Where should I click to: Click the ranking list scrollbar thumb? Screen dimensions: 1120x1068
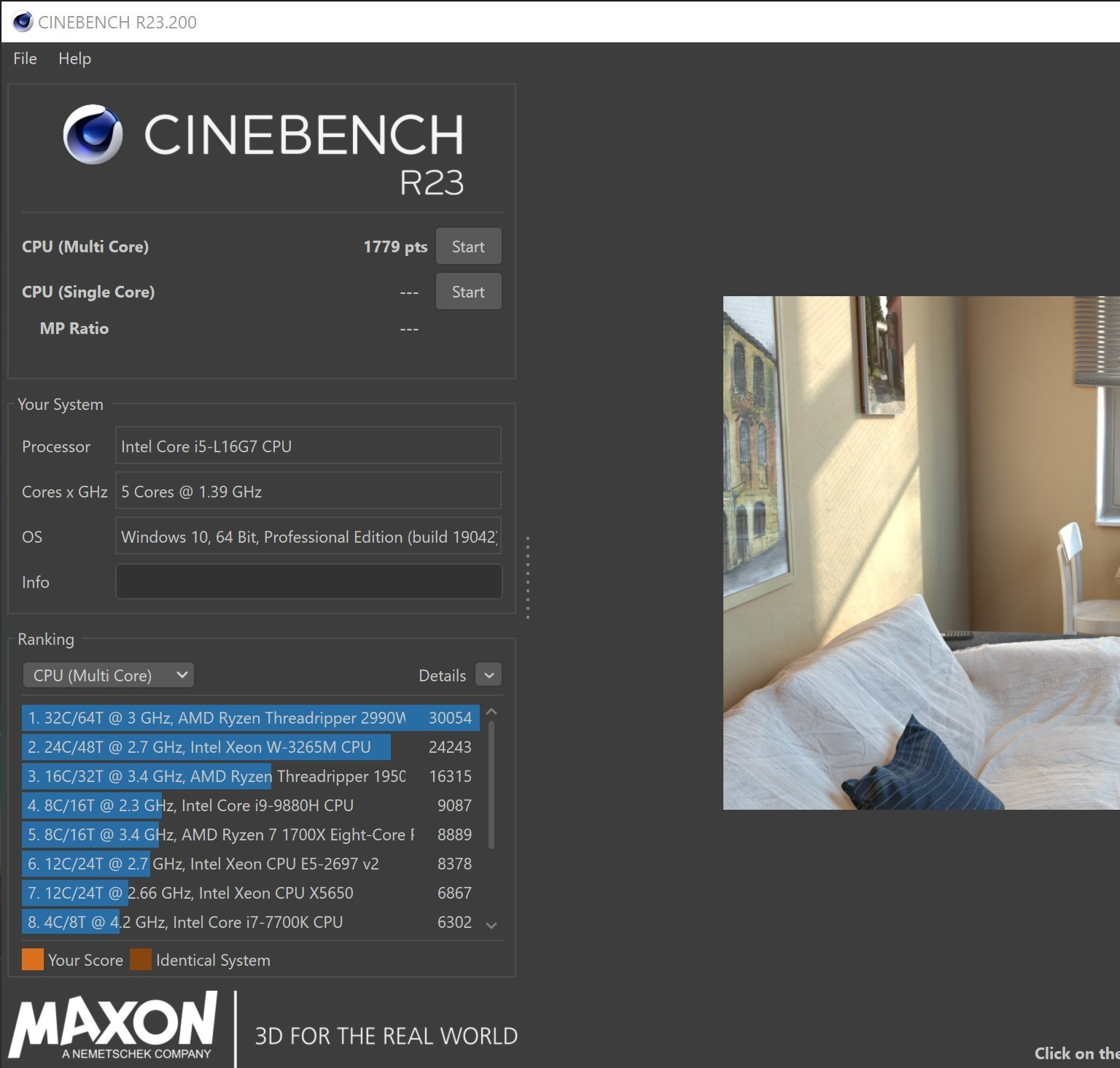point(491,785)
